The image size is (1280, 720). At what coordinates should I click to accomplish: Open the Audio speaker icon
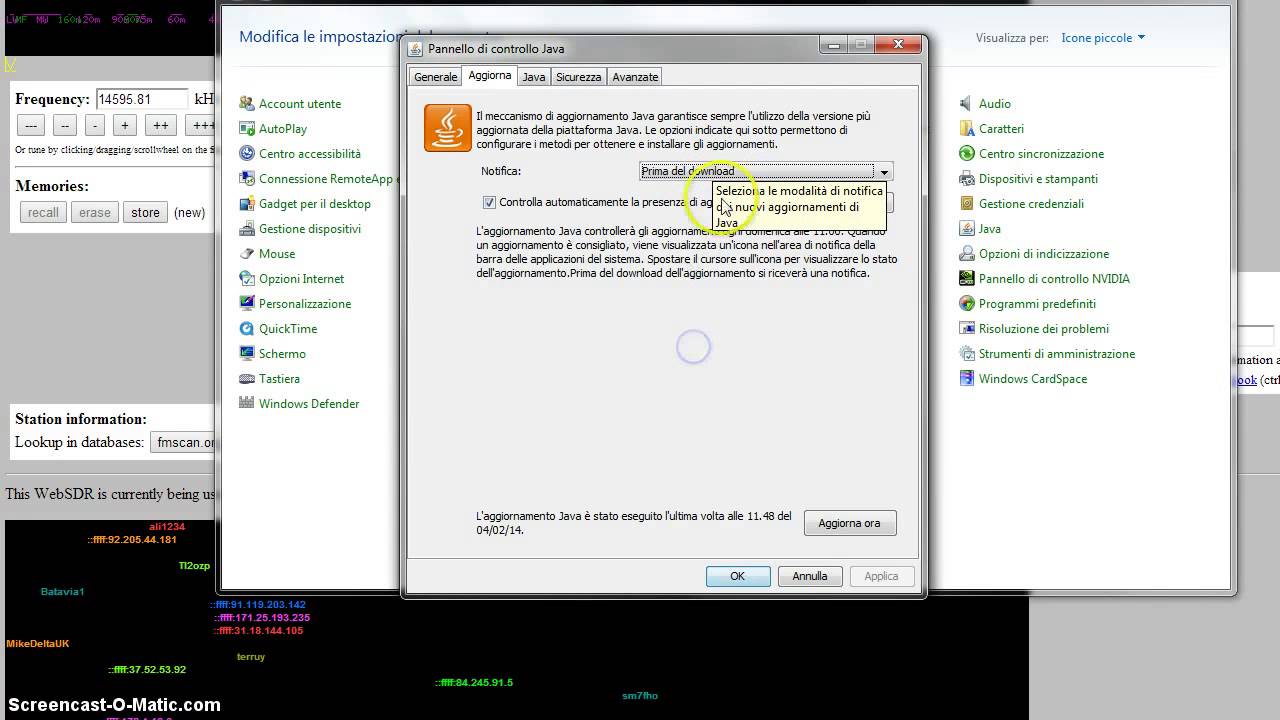(x=967, y=104)
